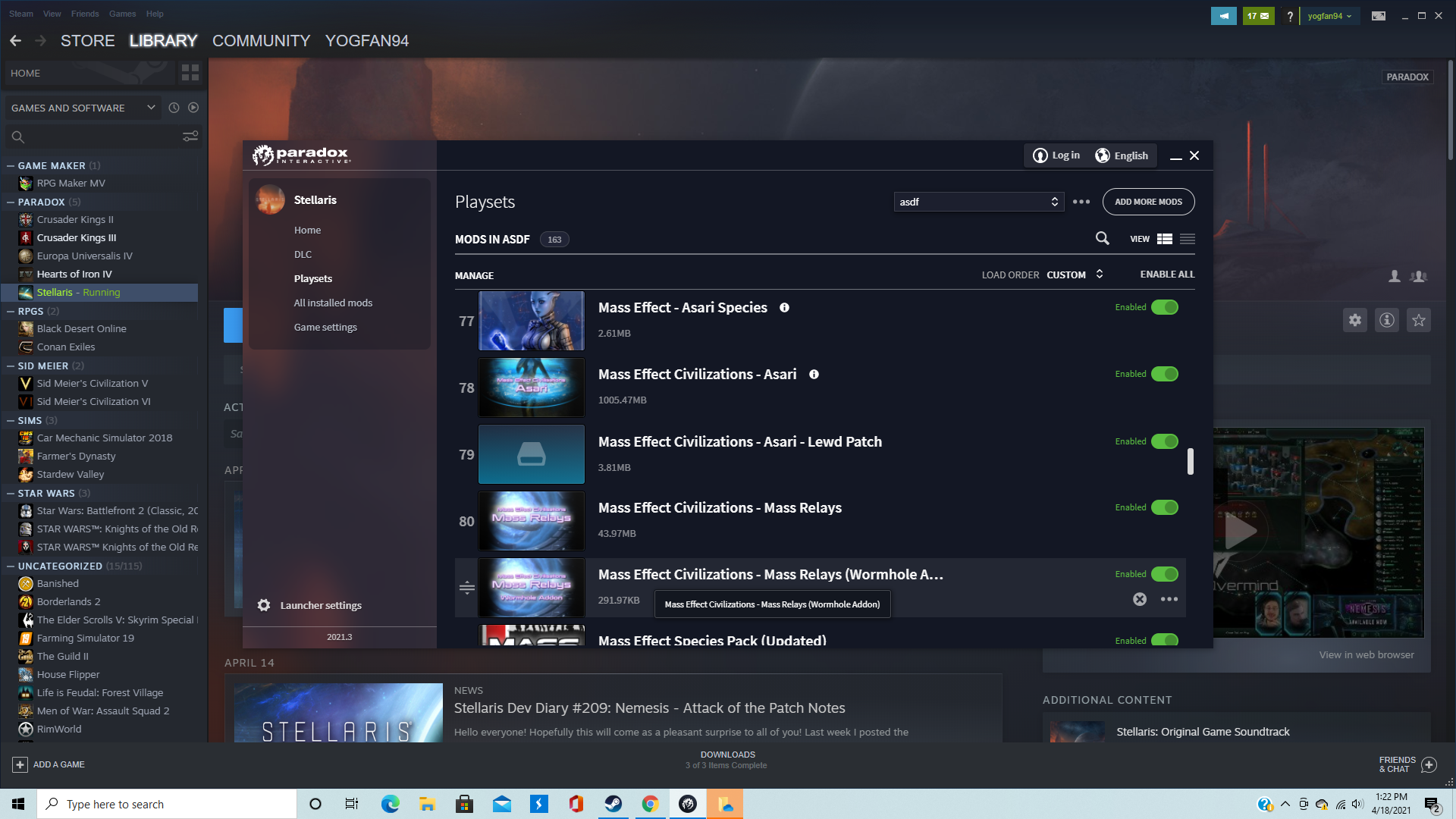The width and height of the screenshot is (1456, 819).
Task: Select Crusader Kings III in library
Action: pos(77,237)
